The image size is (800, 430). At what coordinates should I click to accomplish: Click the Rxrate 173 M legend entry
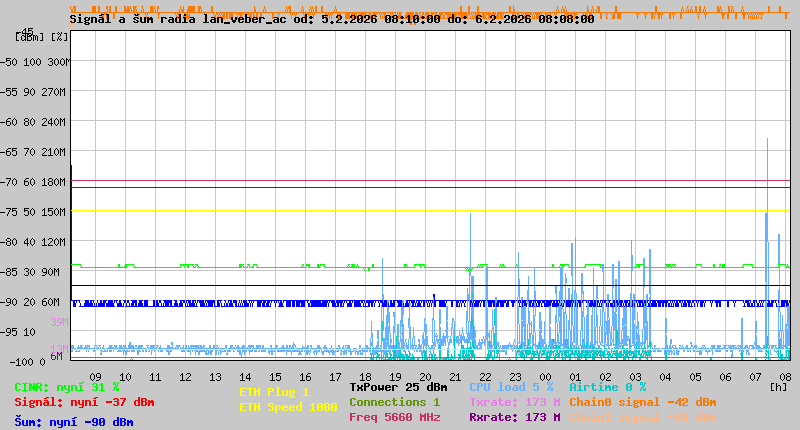click(514, 417)
